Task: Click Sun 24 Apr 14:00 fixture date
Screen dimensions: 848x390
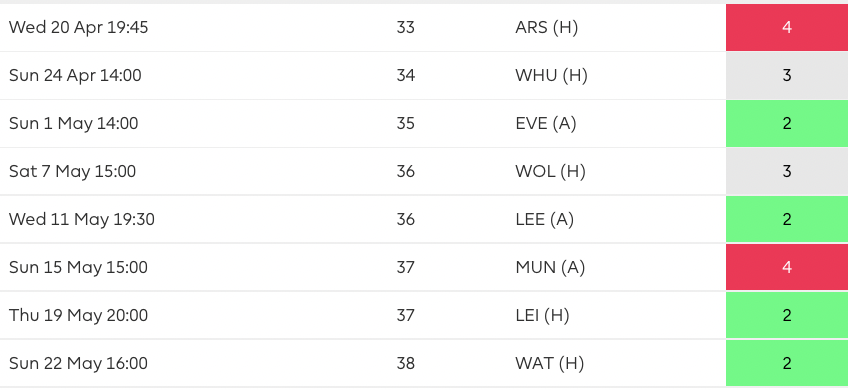Action: point(75,75)
